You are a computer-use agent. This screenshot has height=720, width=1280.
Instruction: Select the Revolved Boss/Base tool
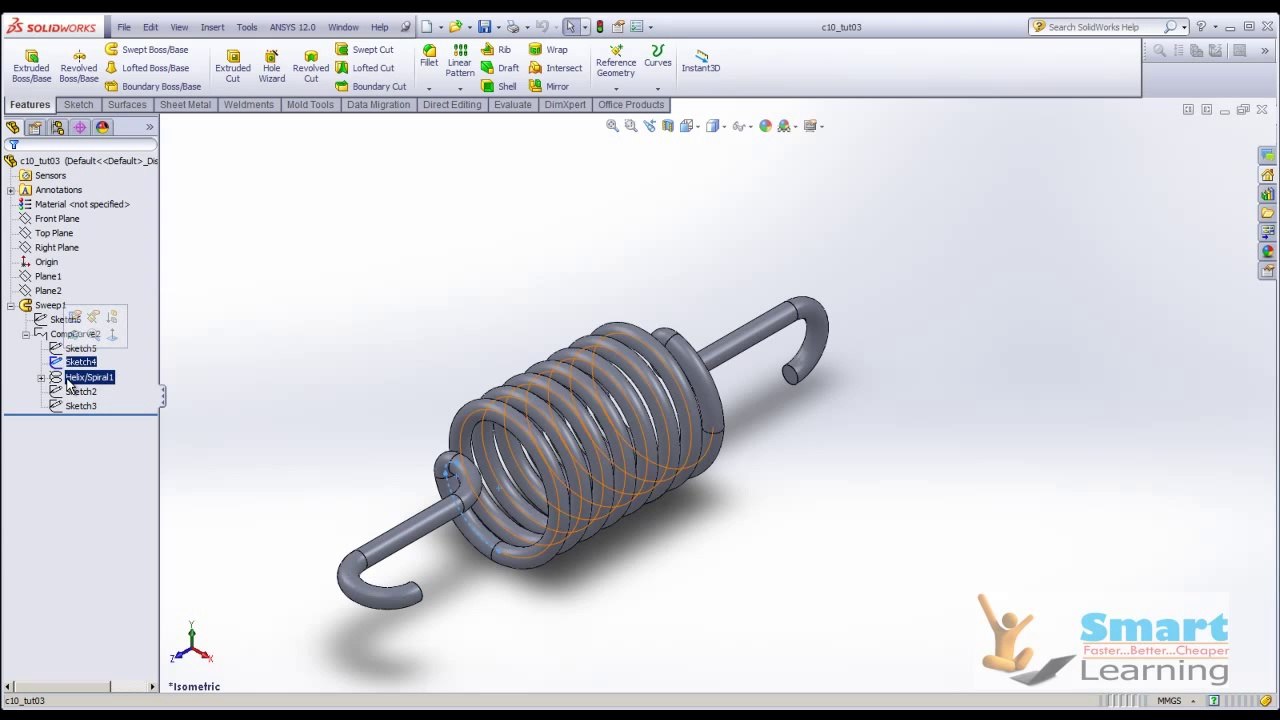(79, 66)
